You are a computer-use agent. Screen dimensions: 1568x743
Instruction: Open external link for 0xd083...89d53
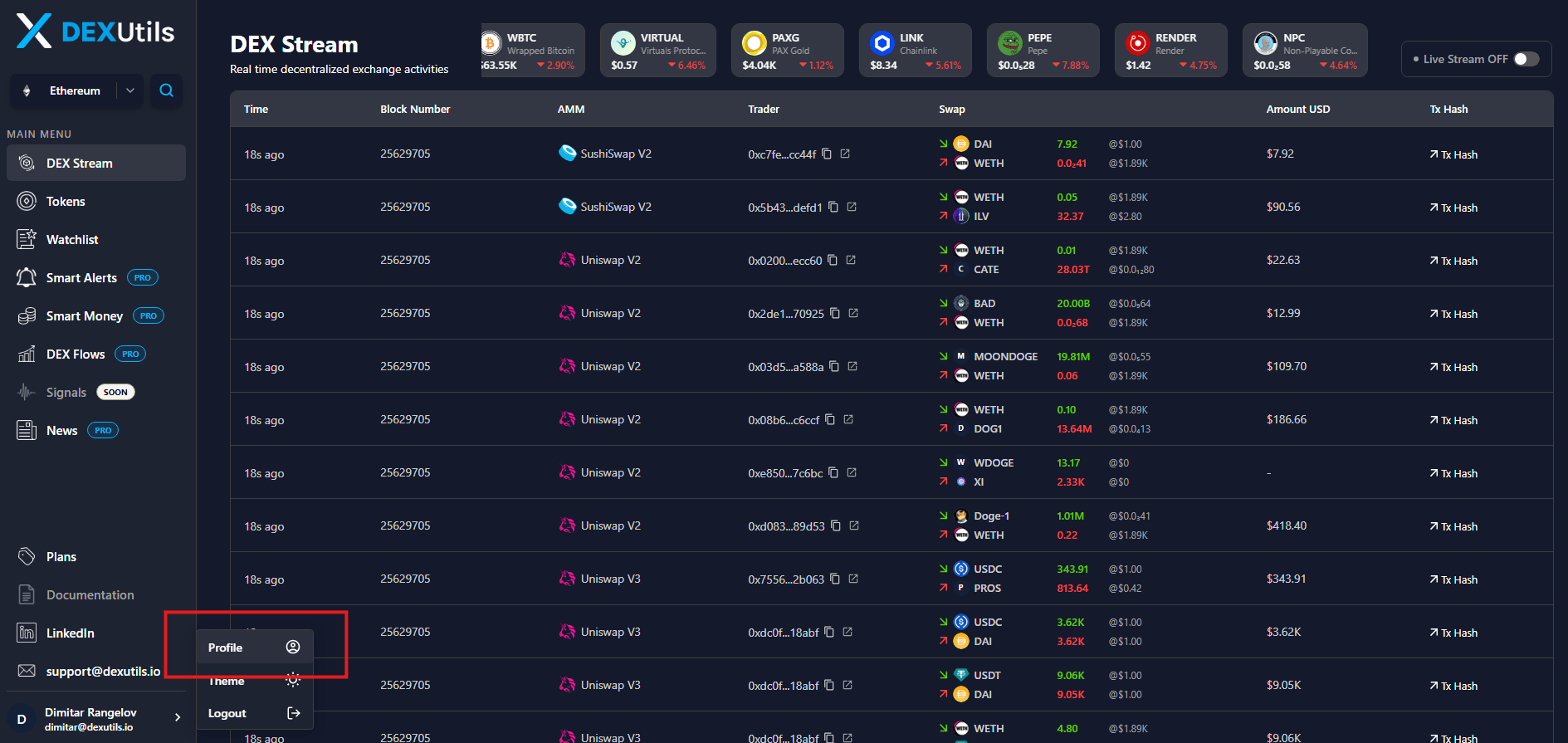pyautogui.click(x=854, y=525)
